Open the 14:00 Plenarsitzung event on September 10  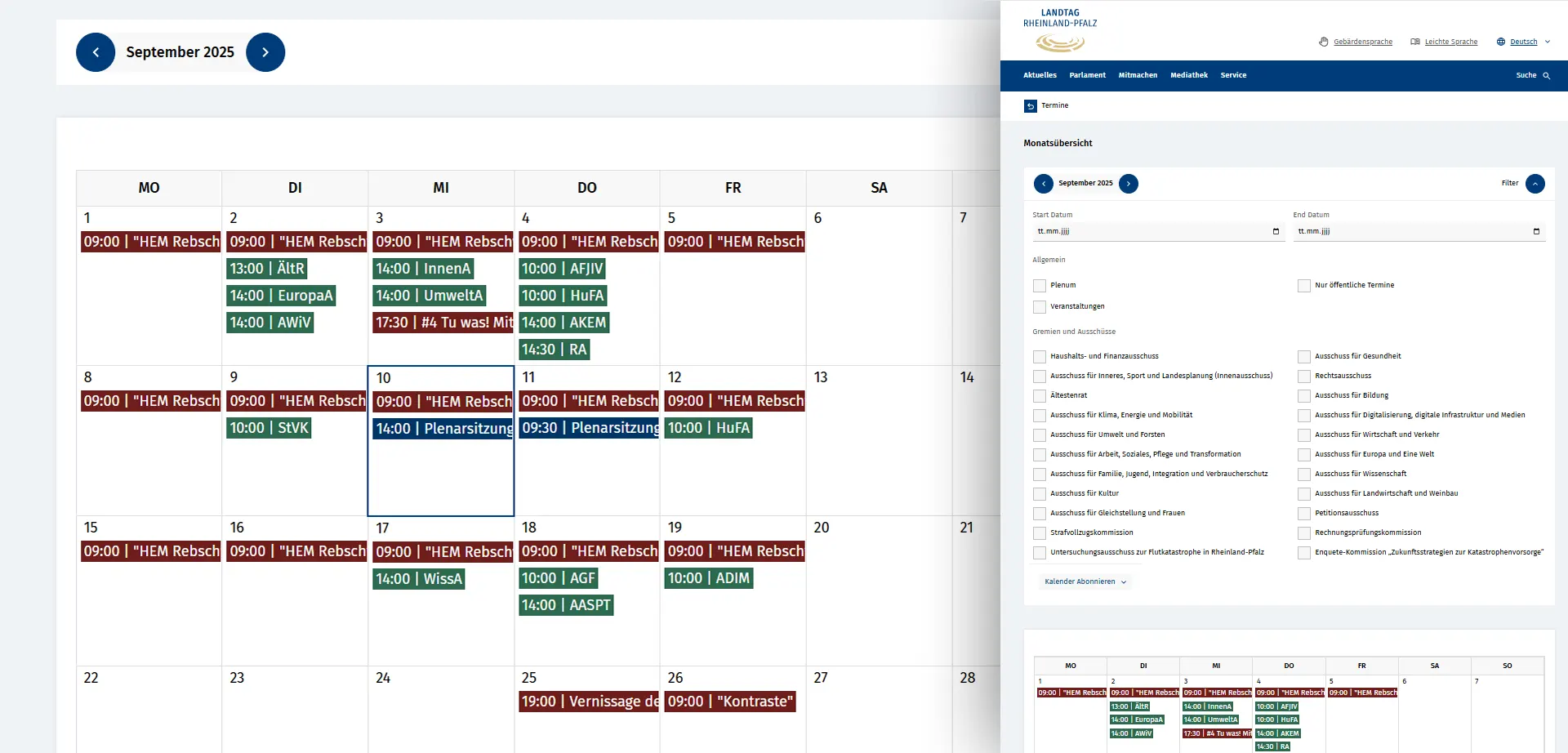(443, 429)
